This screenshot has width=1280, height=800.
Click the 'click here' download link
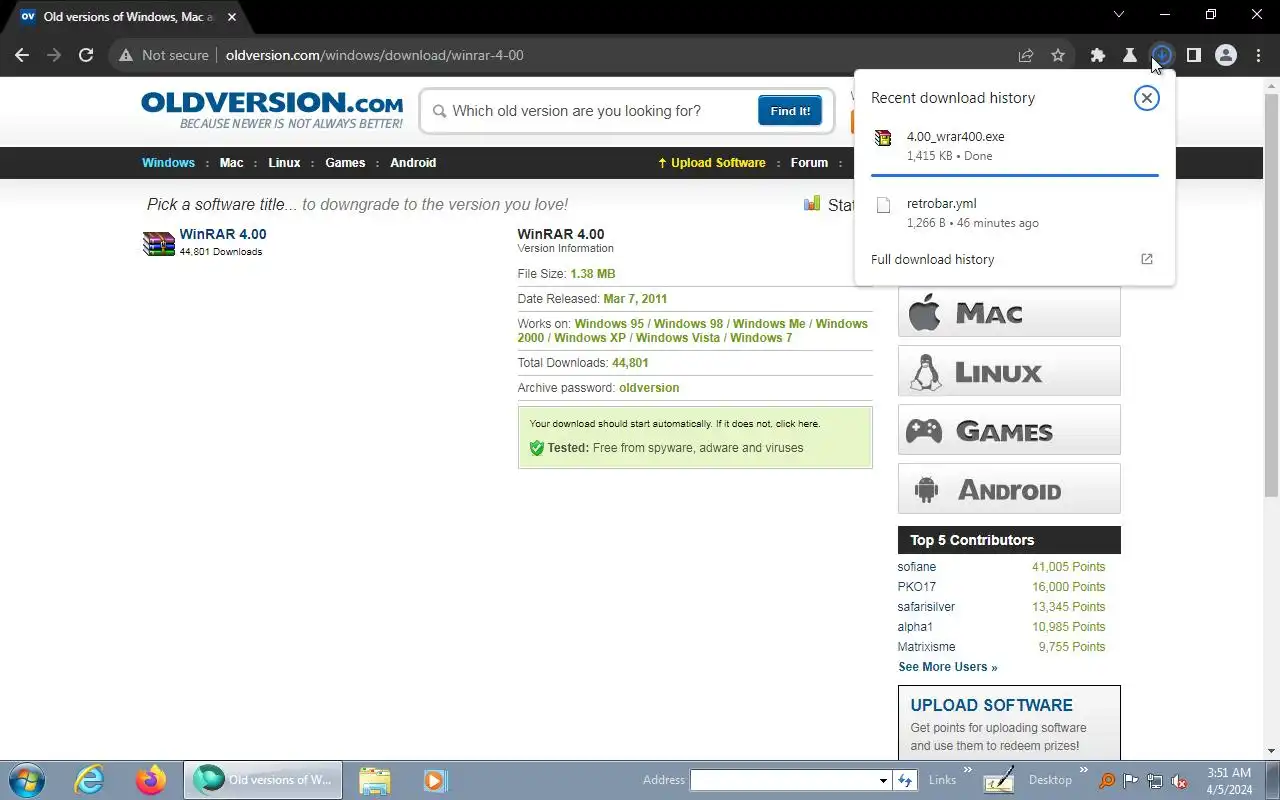point(797,424)
